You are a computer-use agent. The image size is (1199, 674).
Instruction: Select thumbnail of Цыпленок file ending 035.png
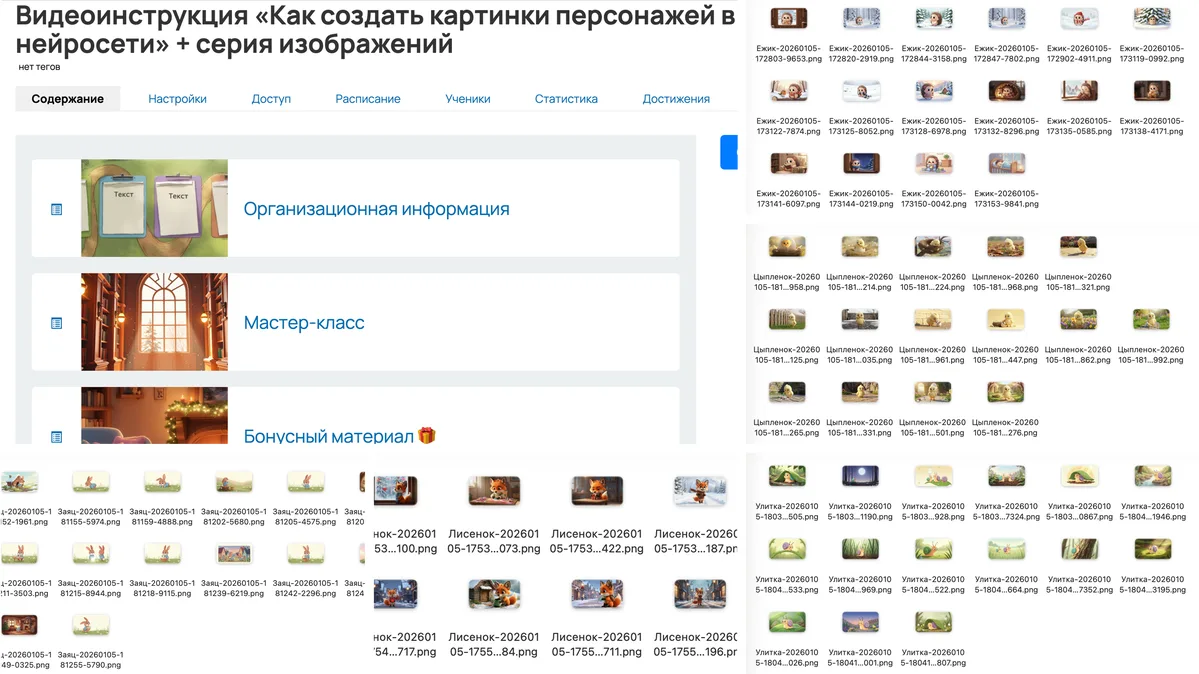[x=859, y=319]
